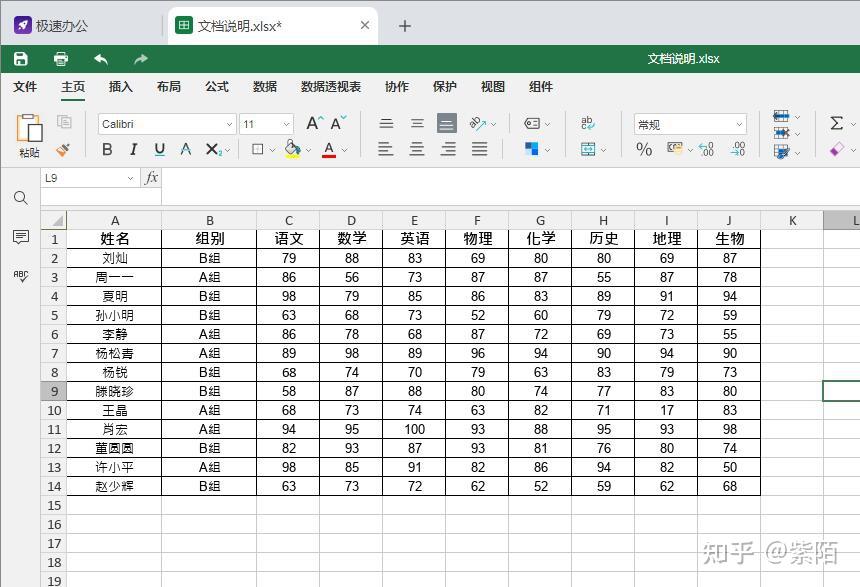Toggle Italic formatting
The image size is (860, 587).
tap(133, 149)
